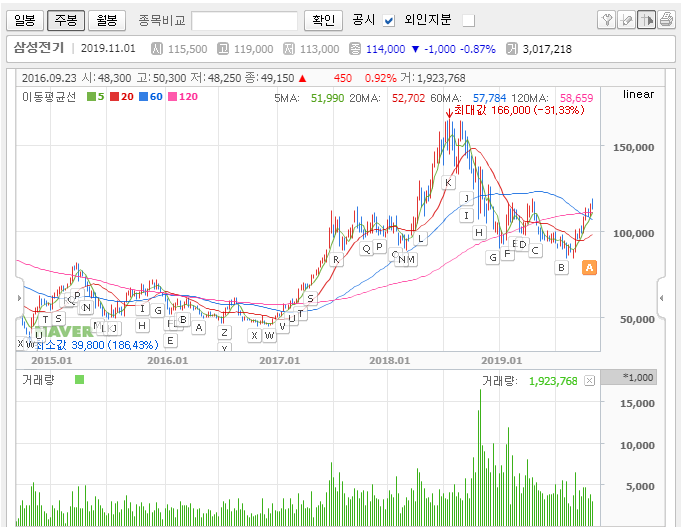Switch to the 일봉 daily chart

[x=25, y=20]
